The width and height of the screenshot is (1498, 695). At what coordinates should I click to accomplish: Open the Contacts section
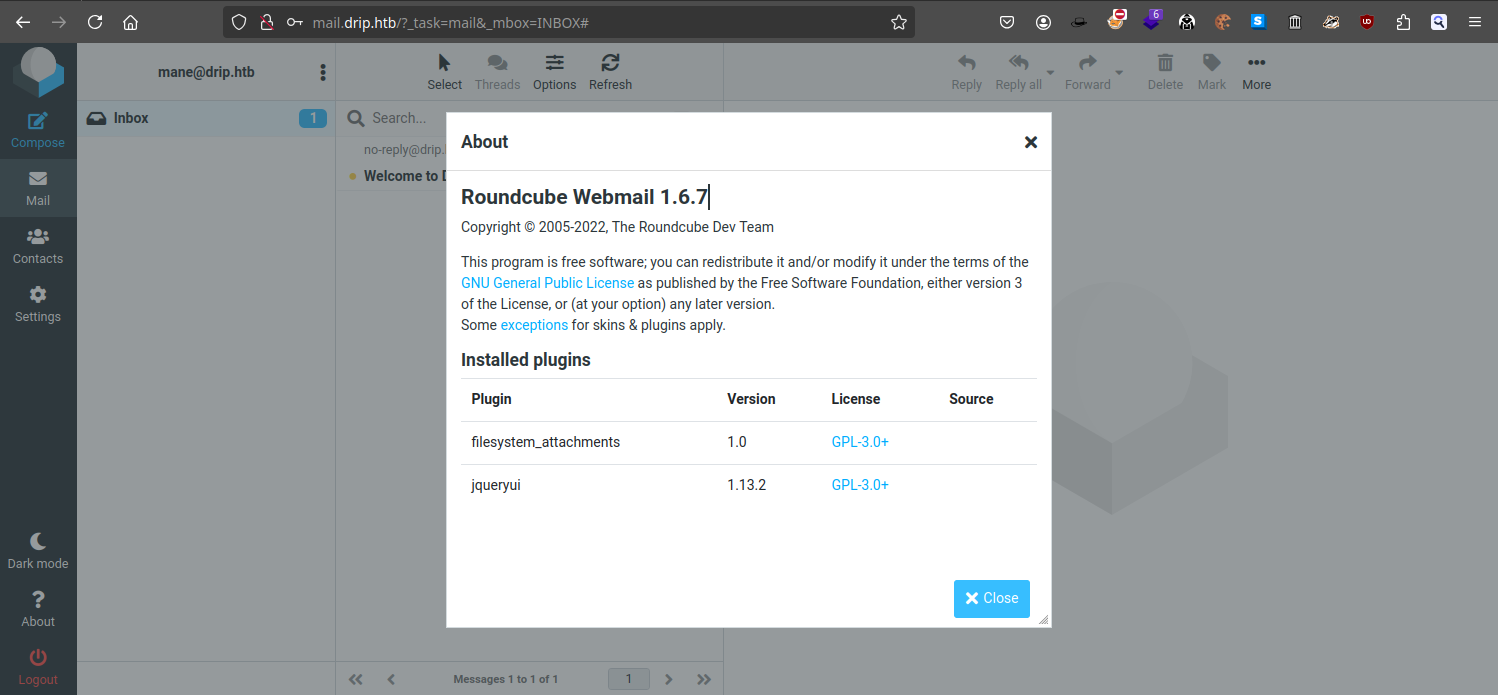38,246
